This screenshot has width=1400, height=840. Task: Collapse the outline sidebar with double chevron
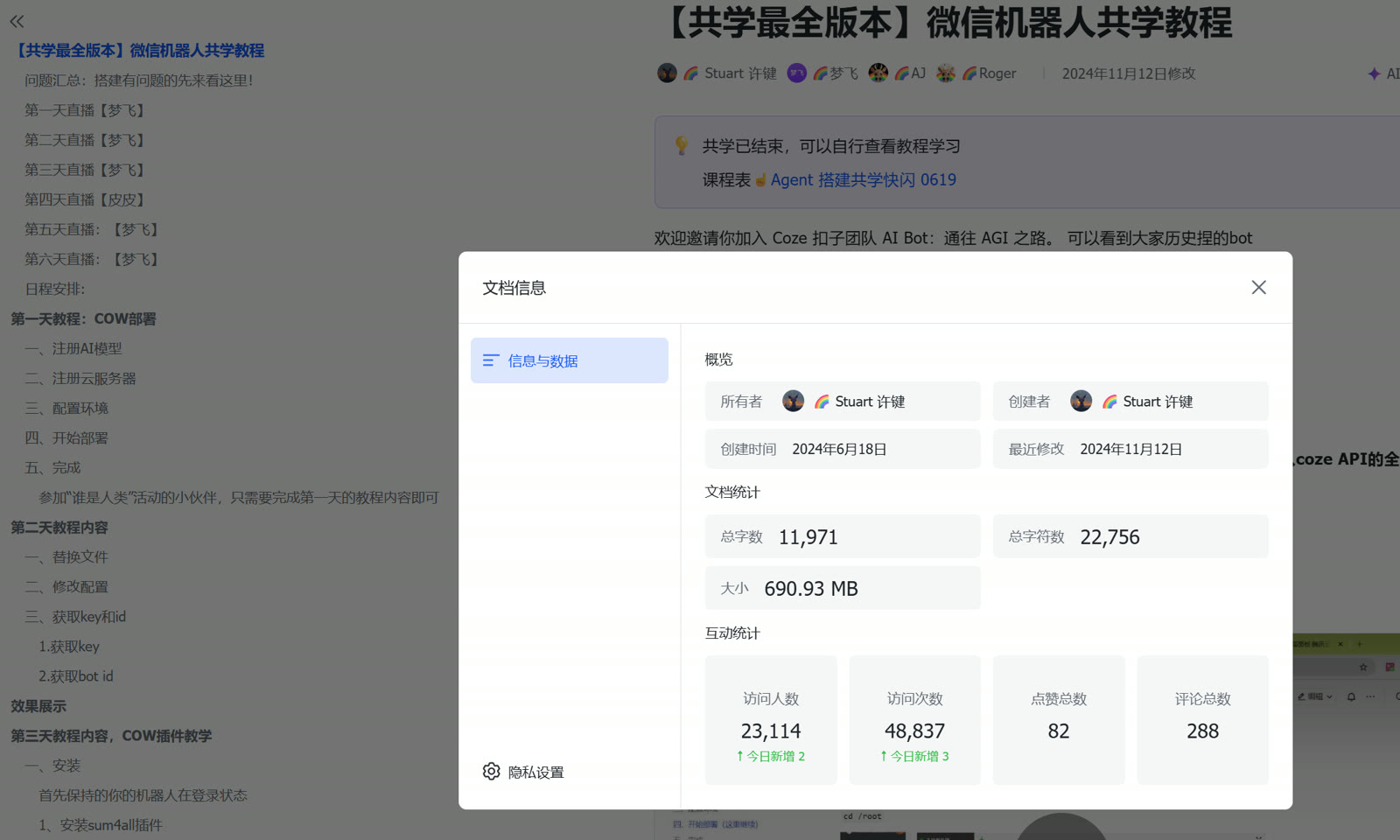click(x=17, y=21)
